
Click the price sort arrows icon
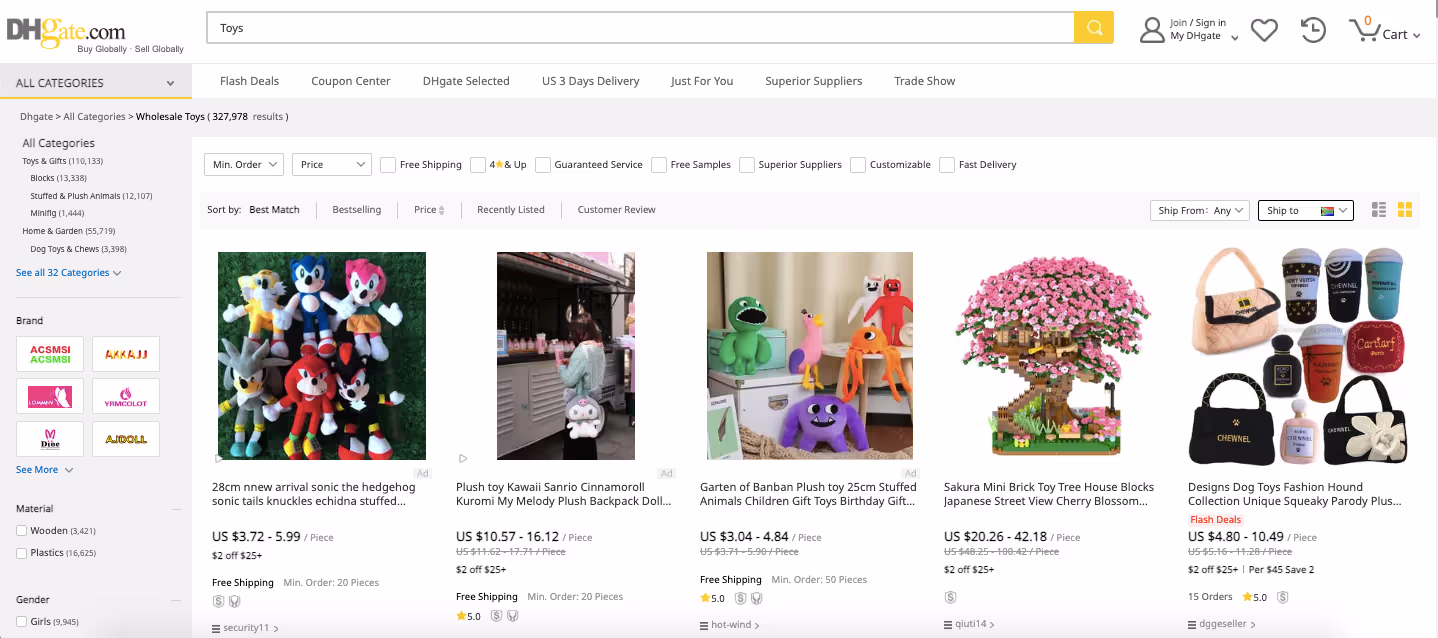(442, 210)
